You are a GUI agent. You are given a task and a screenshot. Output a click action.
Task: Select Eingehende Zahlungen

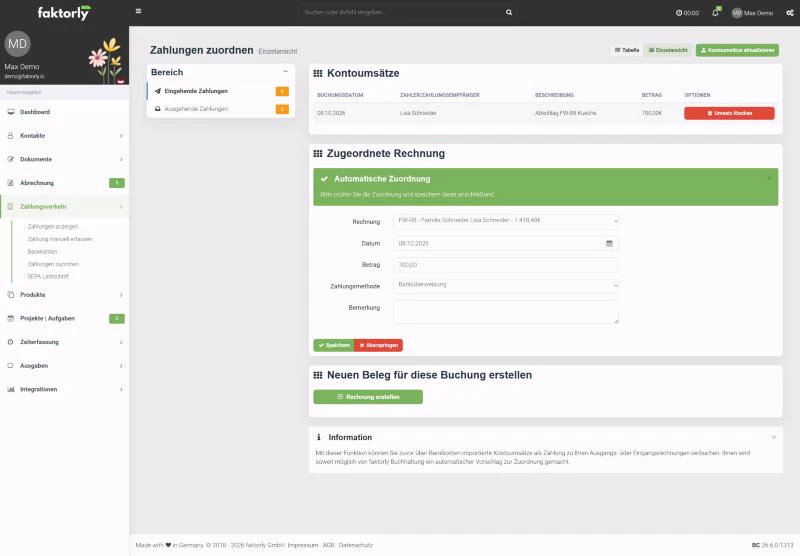(x=220, y=91)
